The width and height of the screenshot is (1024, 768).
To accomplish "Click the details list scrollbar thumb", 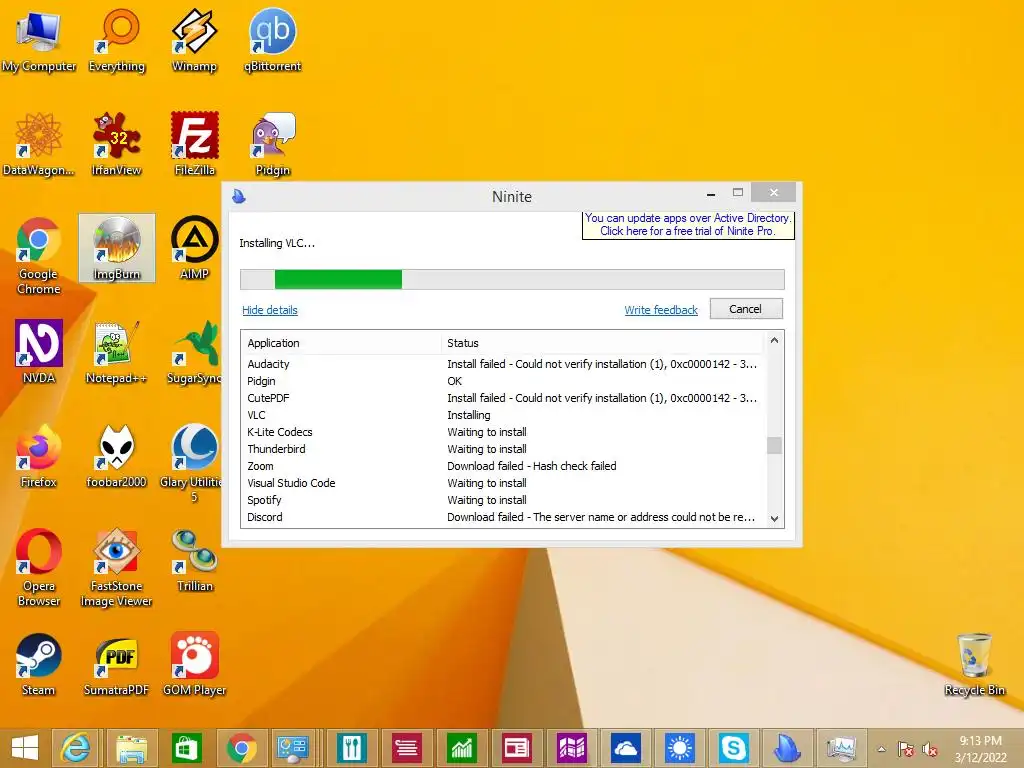I will click(774, 445).
